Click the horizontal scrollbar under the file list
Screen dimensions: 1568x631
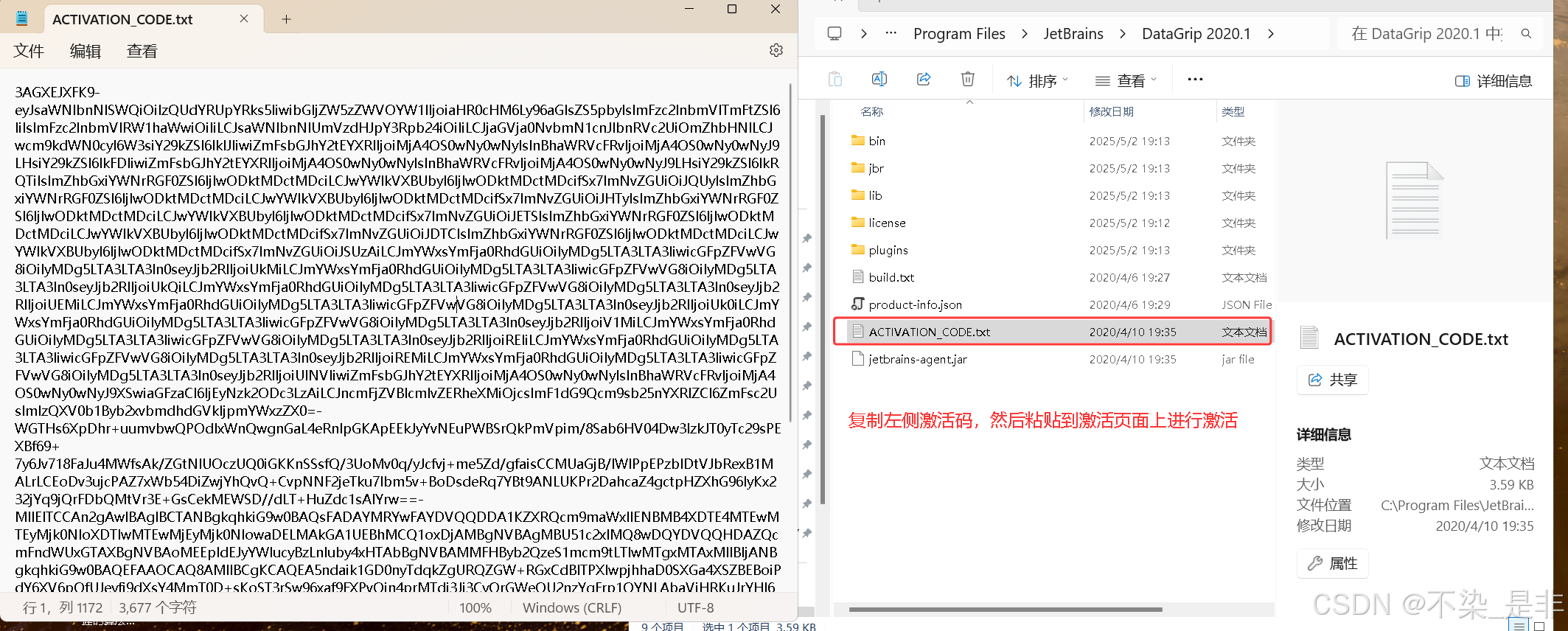pos(1006,610)
